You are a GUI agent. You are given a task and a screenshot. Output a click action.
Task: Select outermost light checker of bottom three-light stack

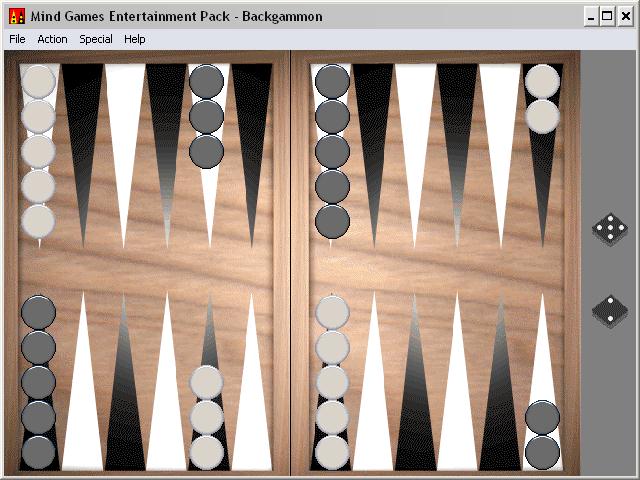207,453
